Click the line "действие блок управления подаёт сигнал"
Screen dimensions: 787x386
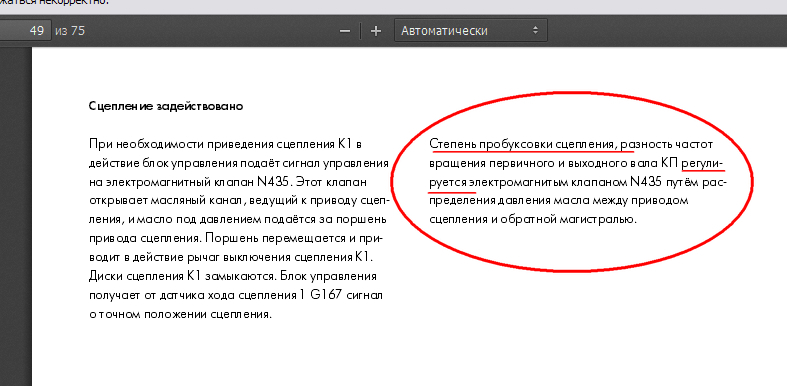point(238,164)
